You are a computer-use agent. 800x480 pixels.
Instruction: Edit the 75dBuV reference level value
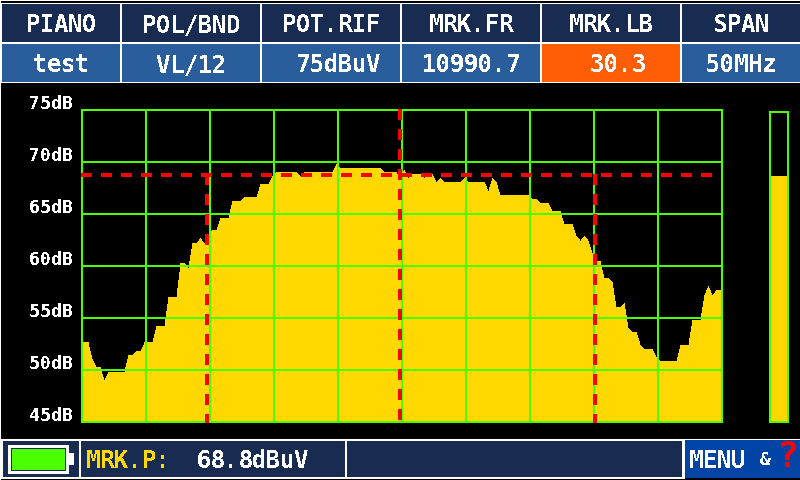tap(331, 63)
